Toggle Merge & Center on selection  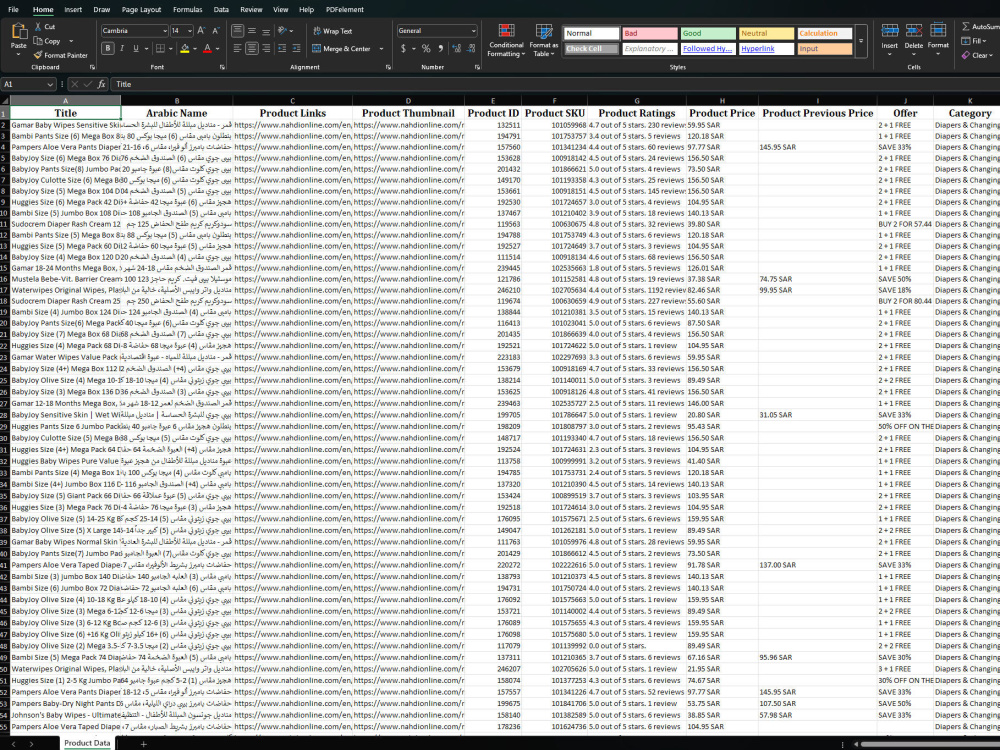342,48
